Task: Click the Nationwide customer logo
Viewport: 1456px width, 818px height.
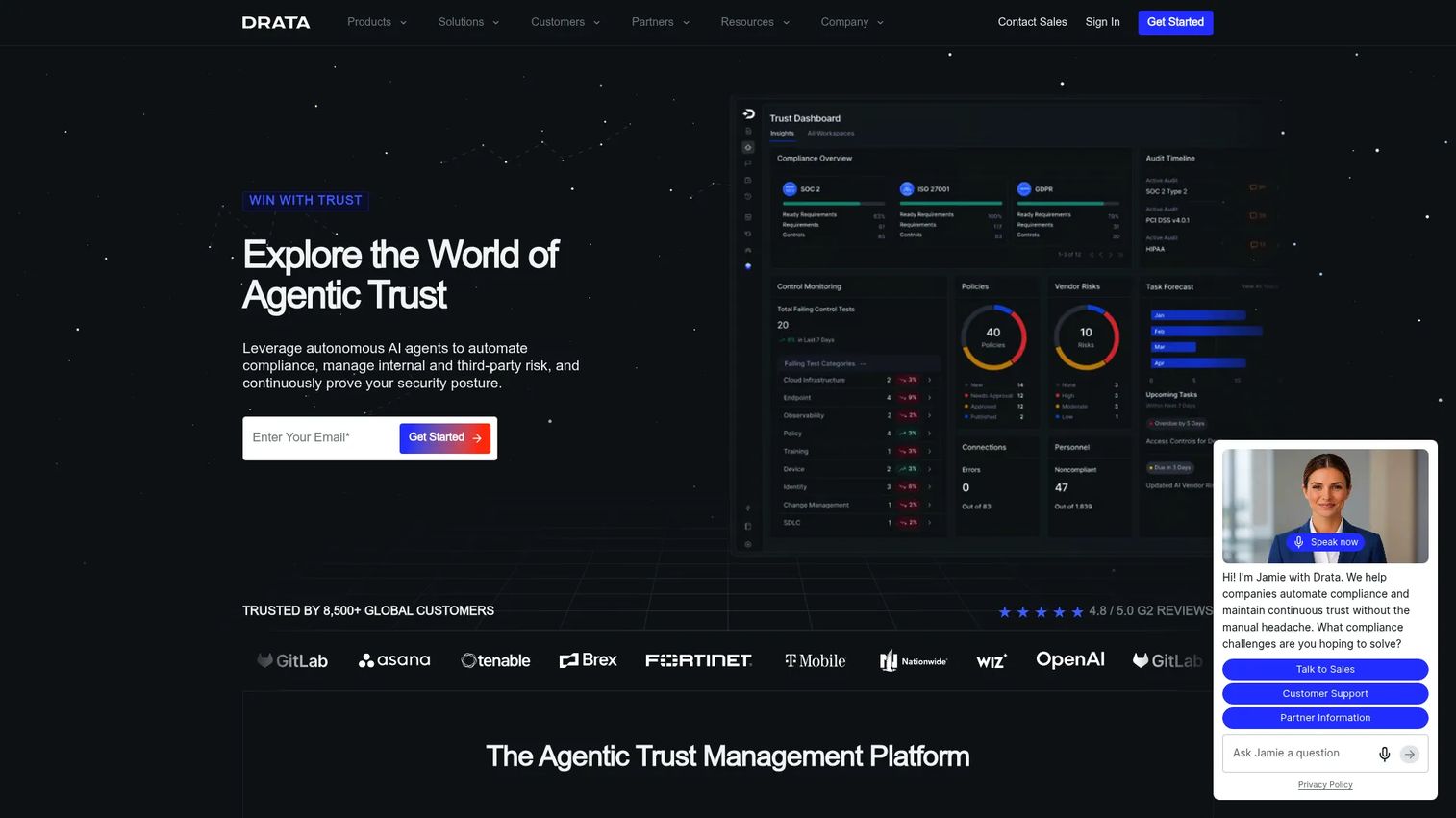Action: coord(913,660)
